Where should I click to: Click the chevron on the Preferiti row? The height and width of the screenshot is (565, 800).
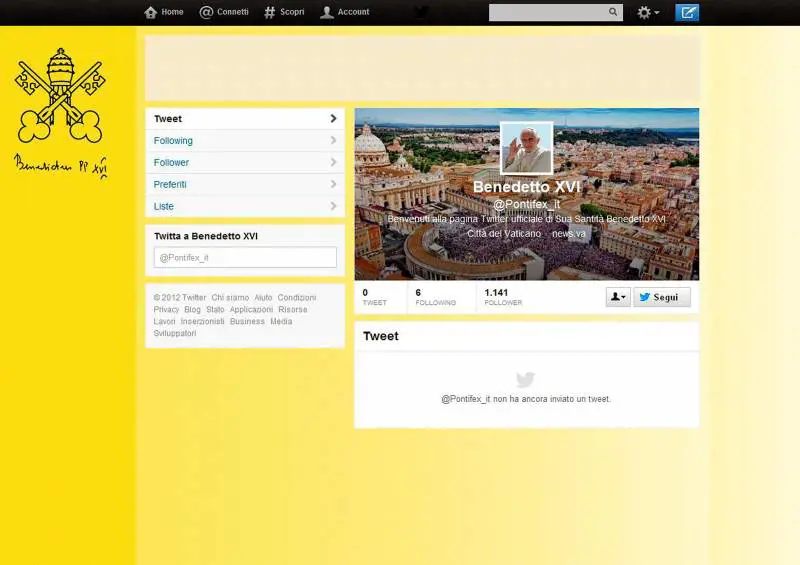[x=333, y=184]
